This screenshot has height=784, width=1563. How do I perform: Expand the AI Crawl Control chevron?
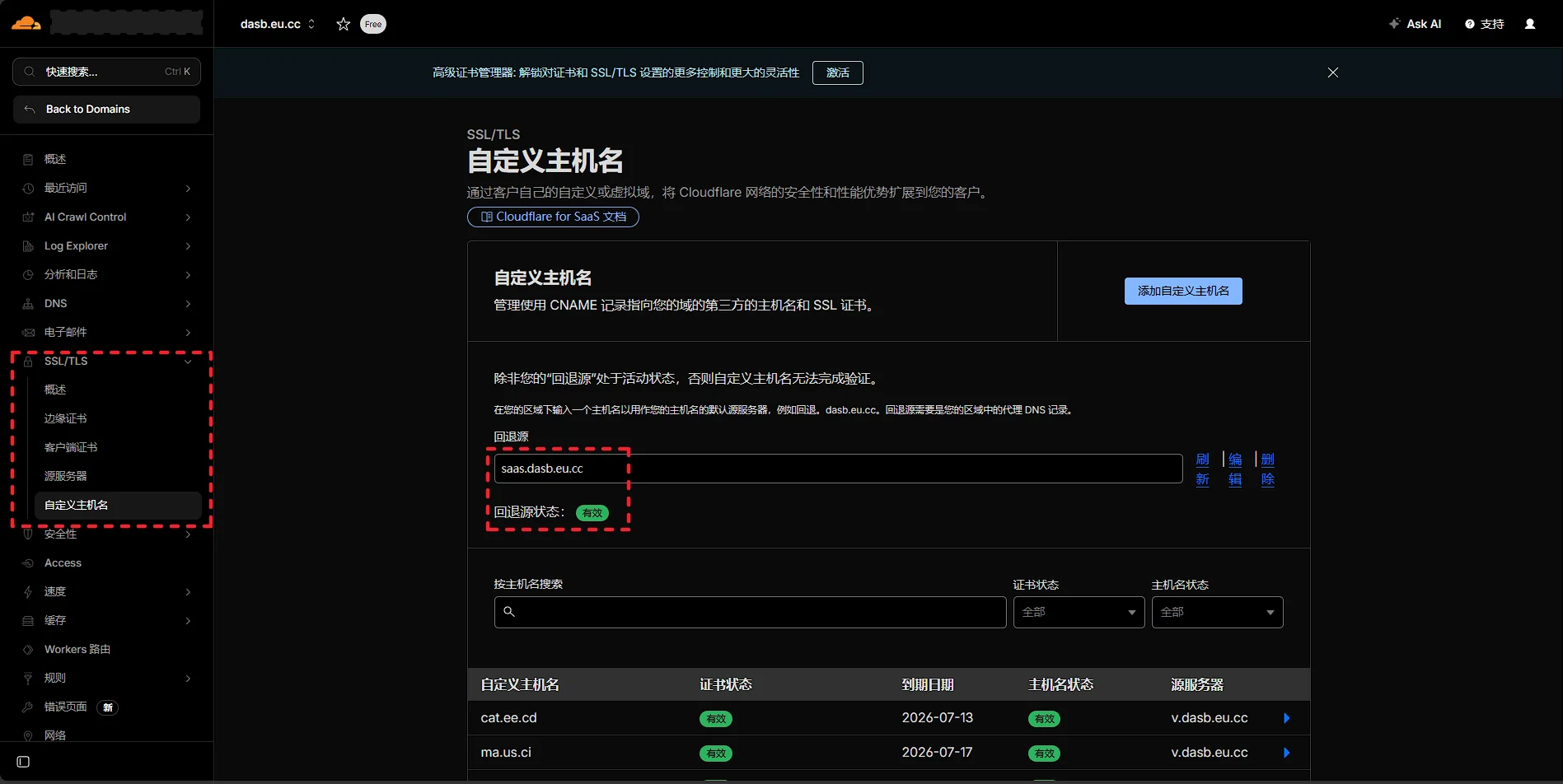coord(188,217)
